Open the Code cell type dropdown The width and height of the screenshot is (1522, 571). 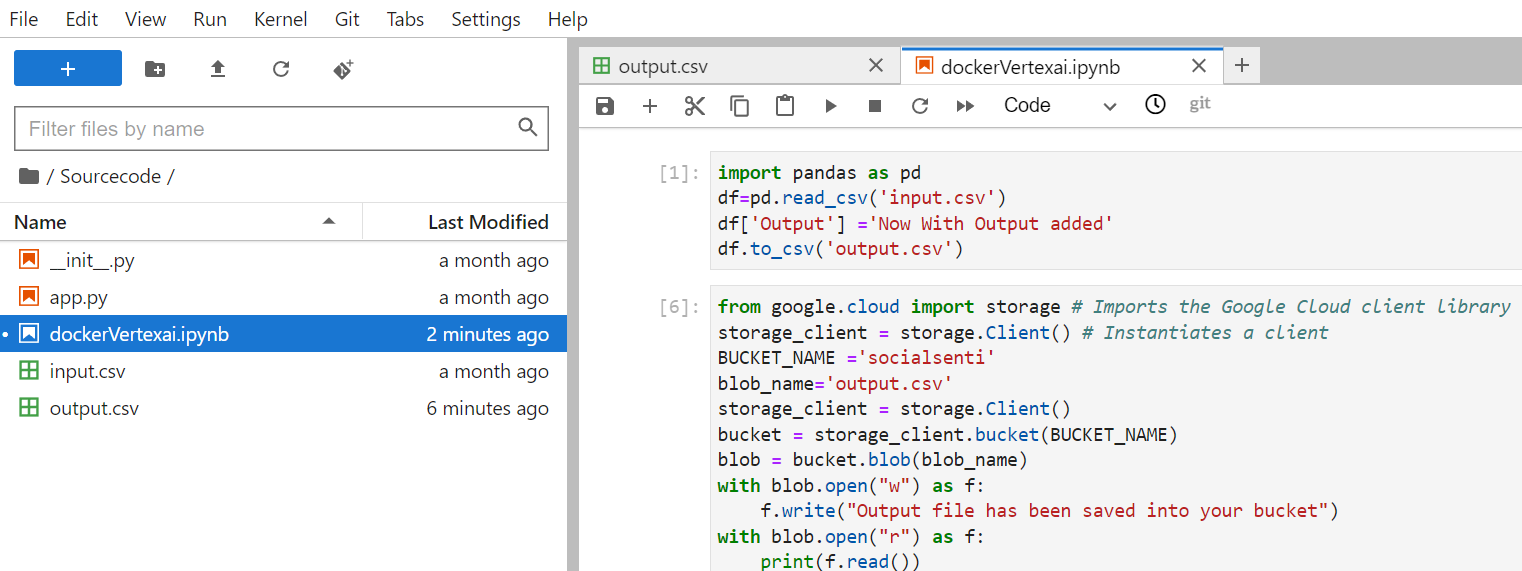pos(1059,106)
